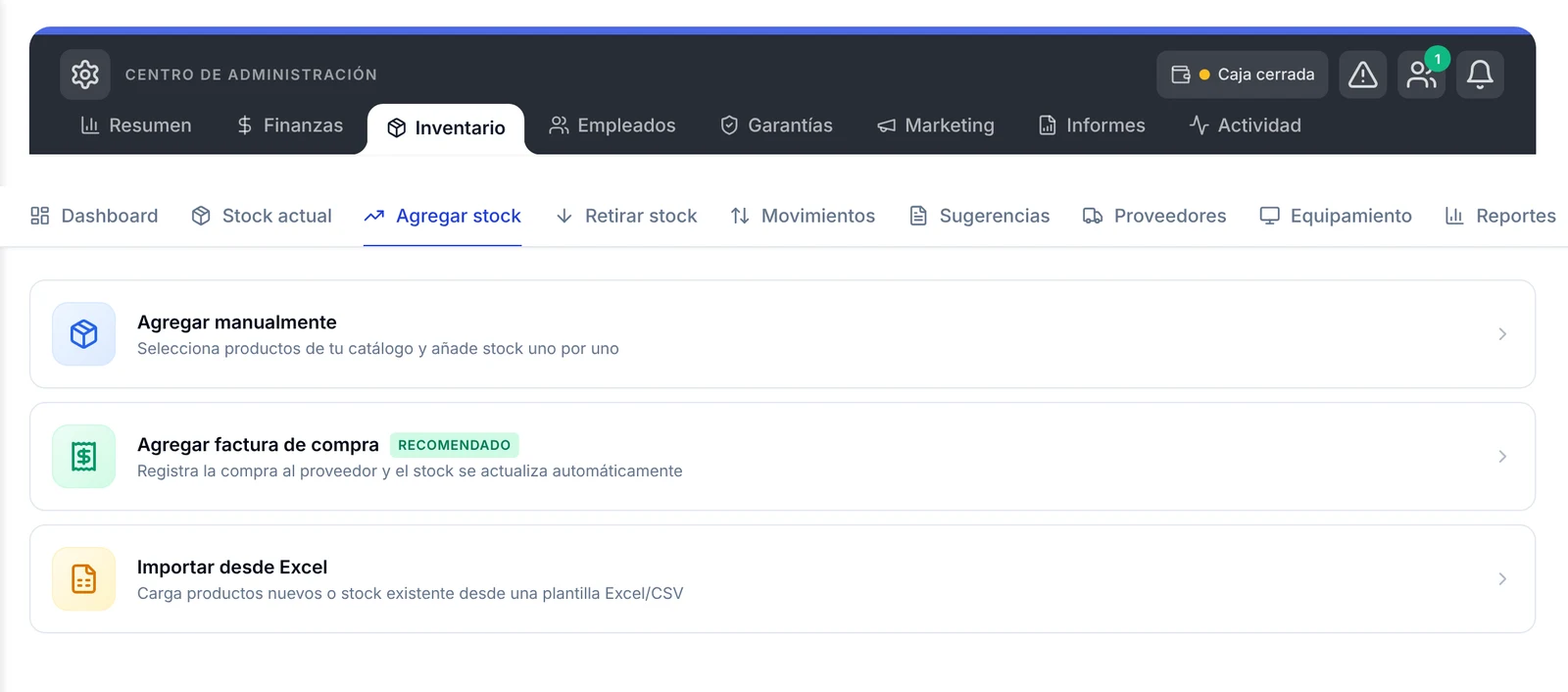The height and width of the screenshot is (692, 1568).
Task: Click the Agregar factura de compra title
Action: coord(258,445)
